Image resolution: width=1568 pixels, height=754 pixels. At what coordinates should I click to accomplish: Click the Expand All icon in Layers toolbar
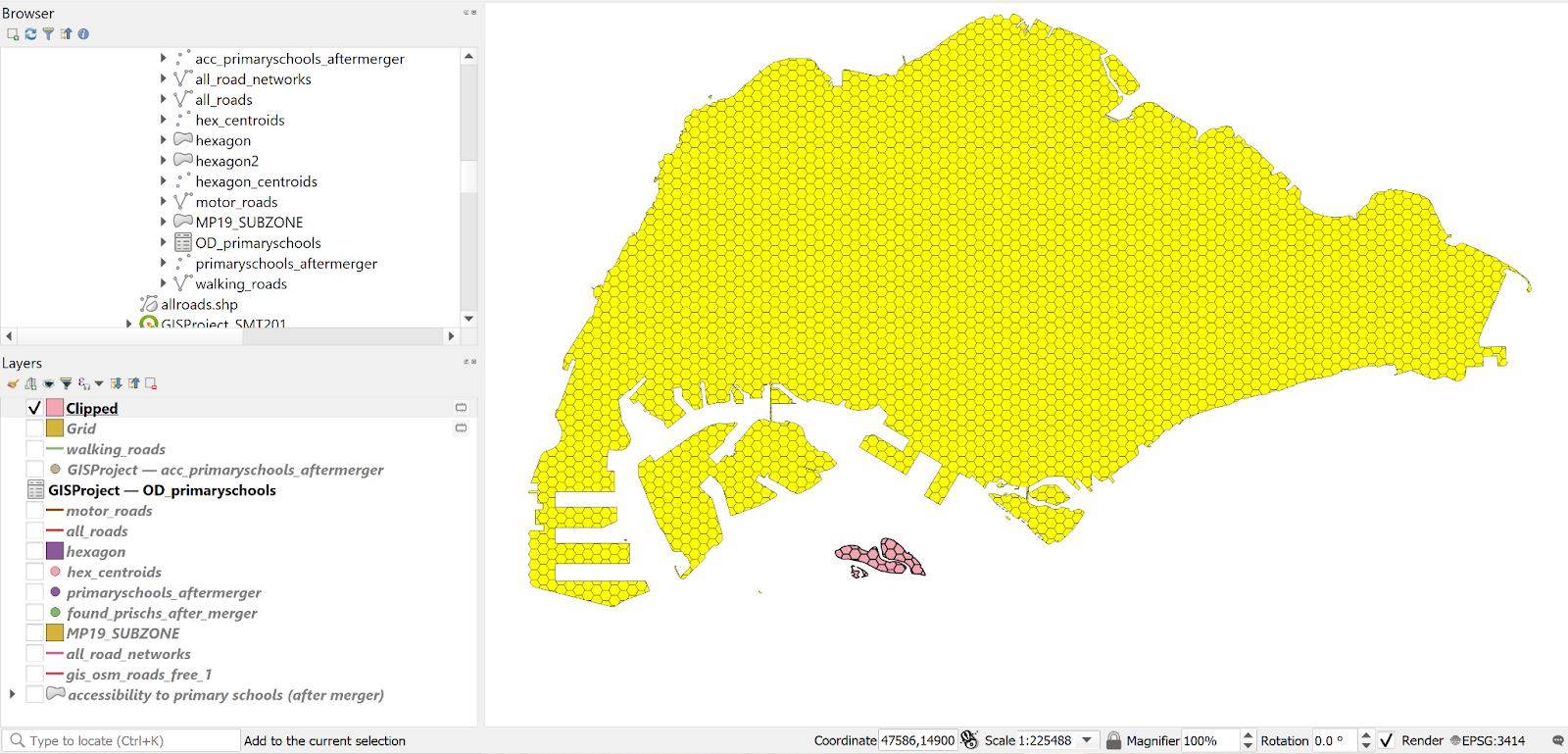pos(116,384)
